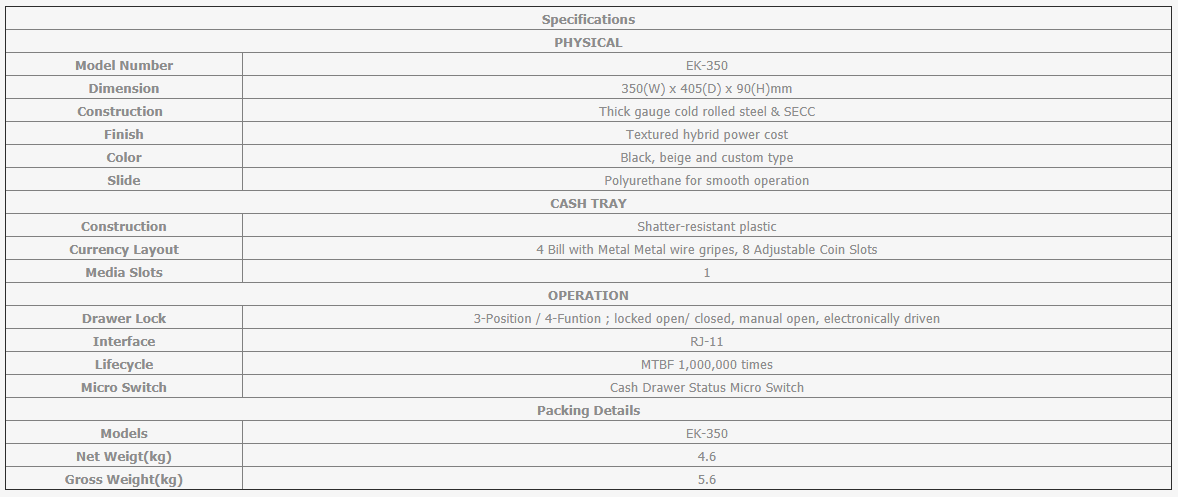Viewport: 1178px width, 497px height.
Task: Click the Drawer Lock description text
Action: coord(706,318)
